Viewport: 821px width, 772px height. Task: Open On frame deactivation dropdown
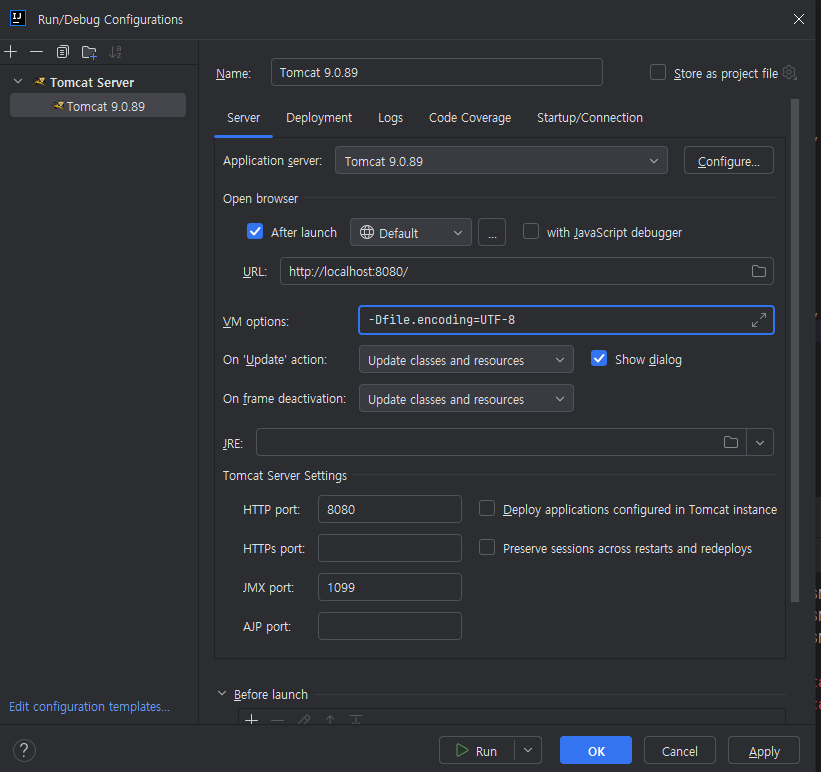[466, 398]
